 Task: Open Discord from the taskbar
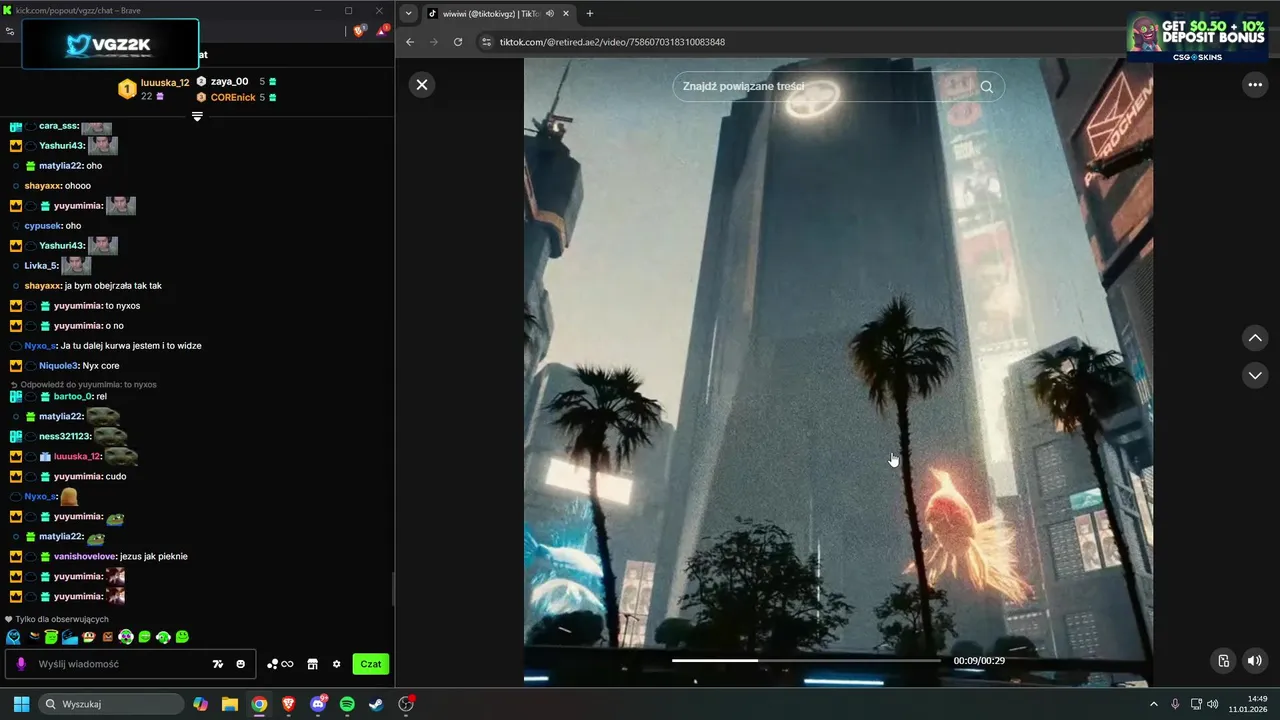(318, 704)
